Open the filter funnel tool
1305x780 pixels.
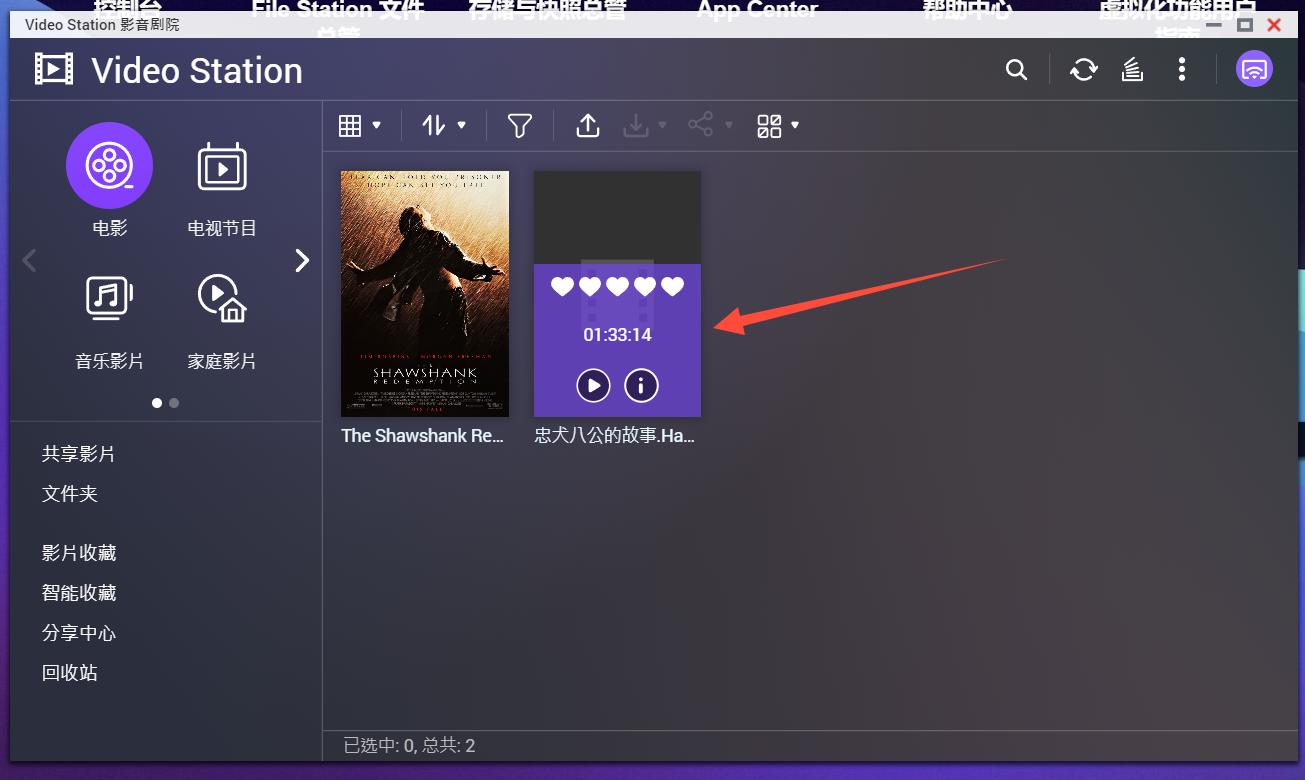tap(519, 126)
